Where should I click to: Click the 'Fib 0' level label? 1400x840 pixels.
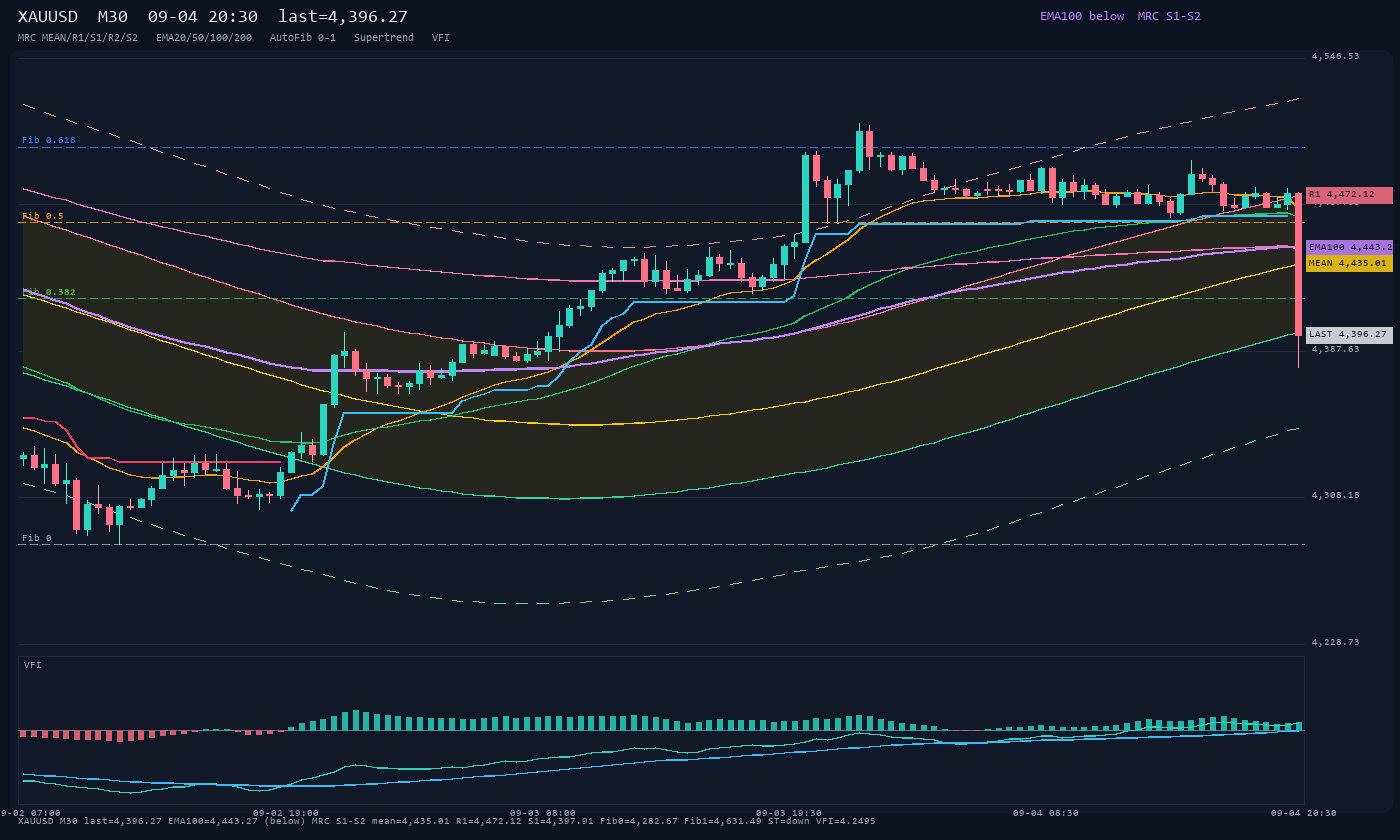click(37, 538)
